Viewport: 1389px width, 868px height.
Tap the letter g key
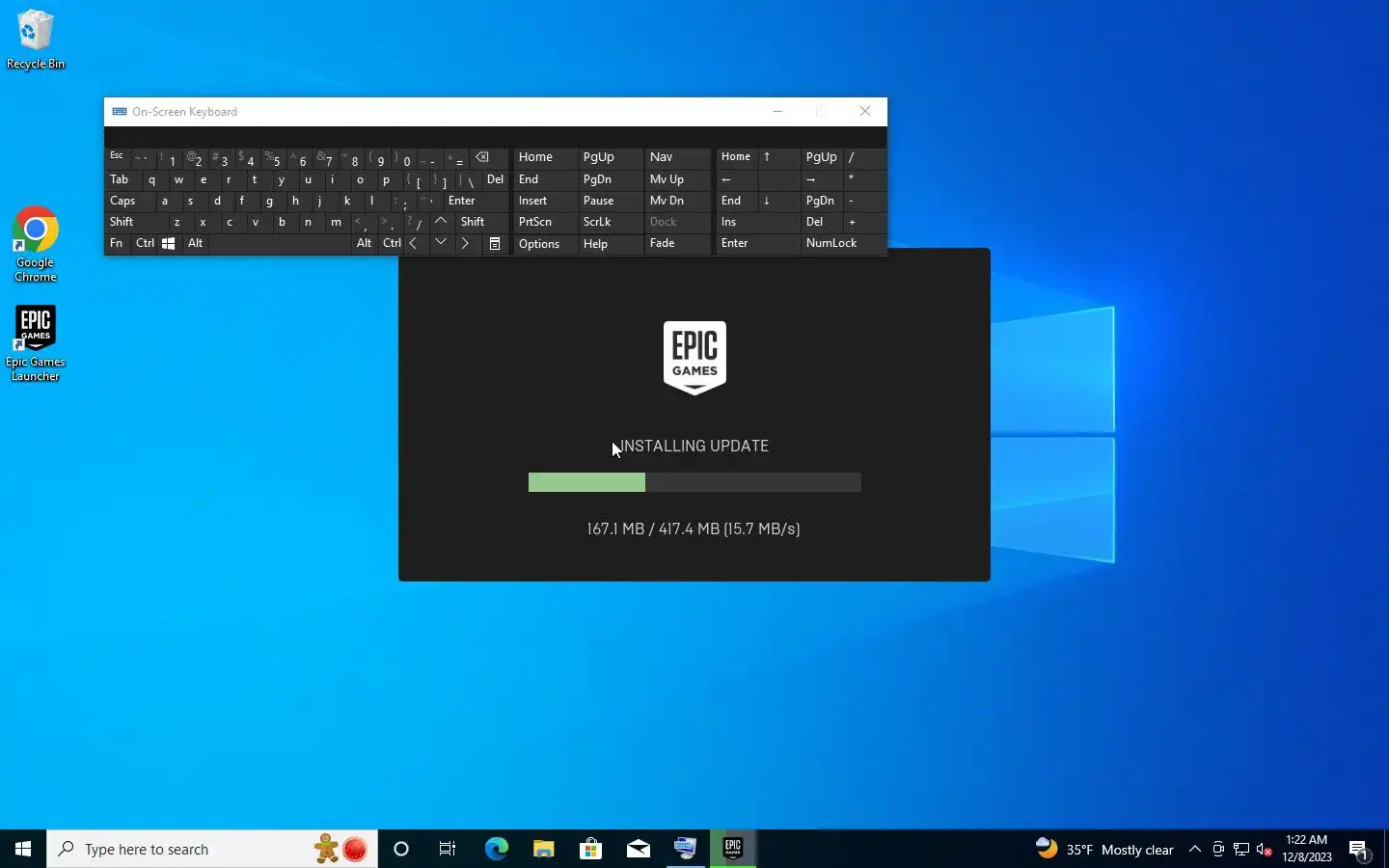click(x=270, y=201)
